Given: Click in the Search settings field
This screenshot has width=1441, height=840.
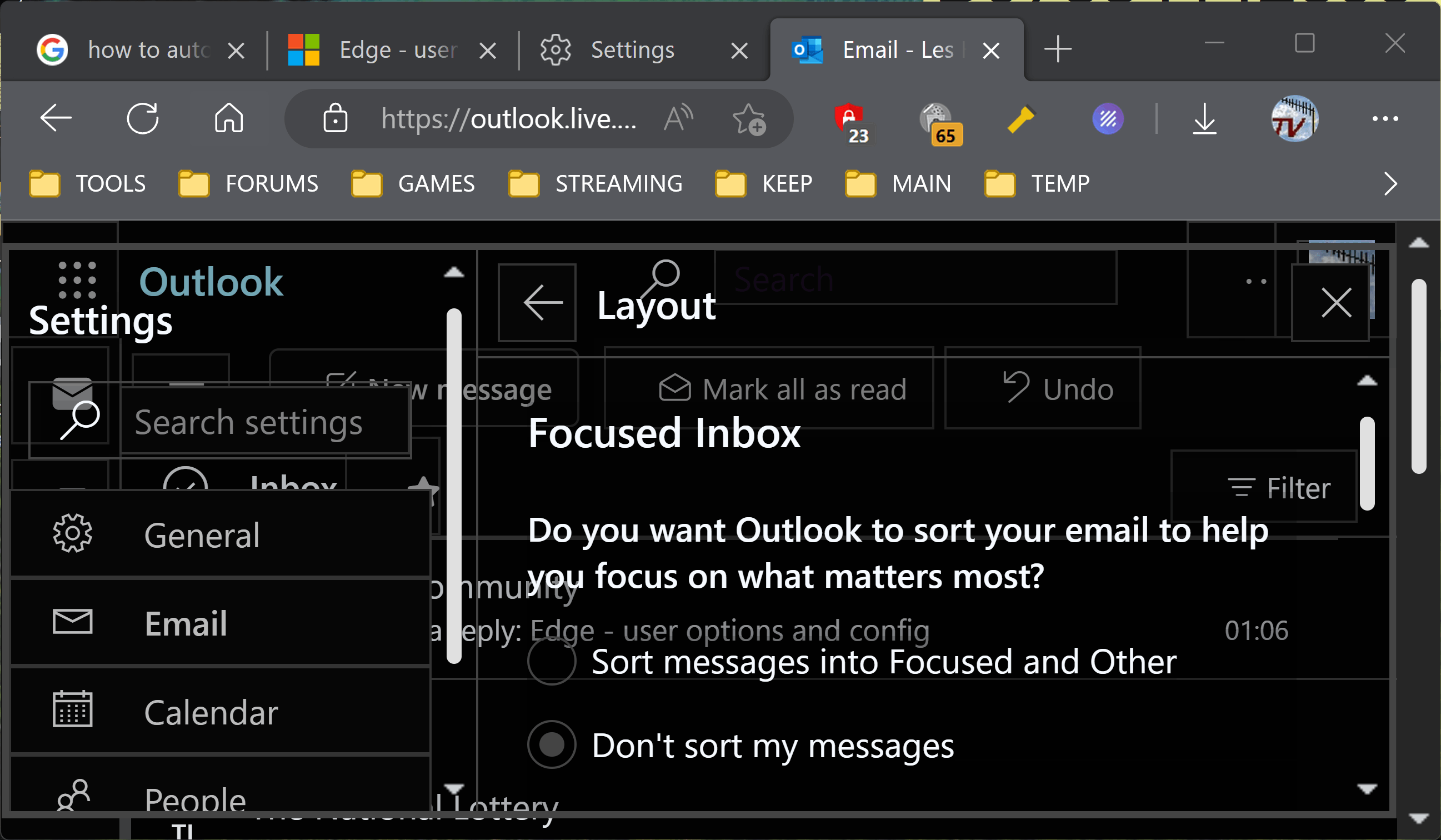Looking at the screenshot, I should tap(266, 422).
